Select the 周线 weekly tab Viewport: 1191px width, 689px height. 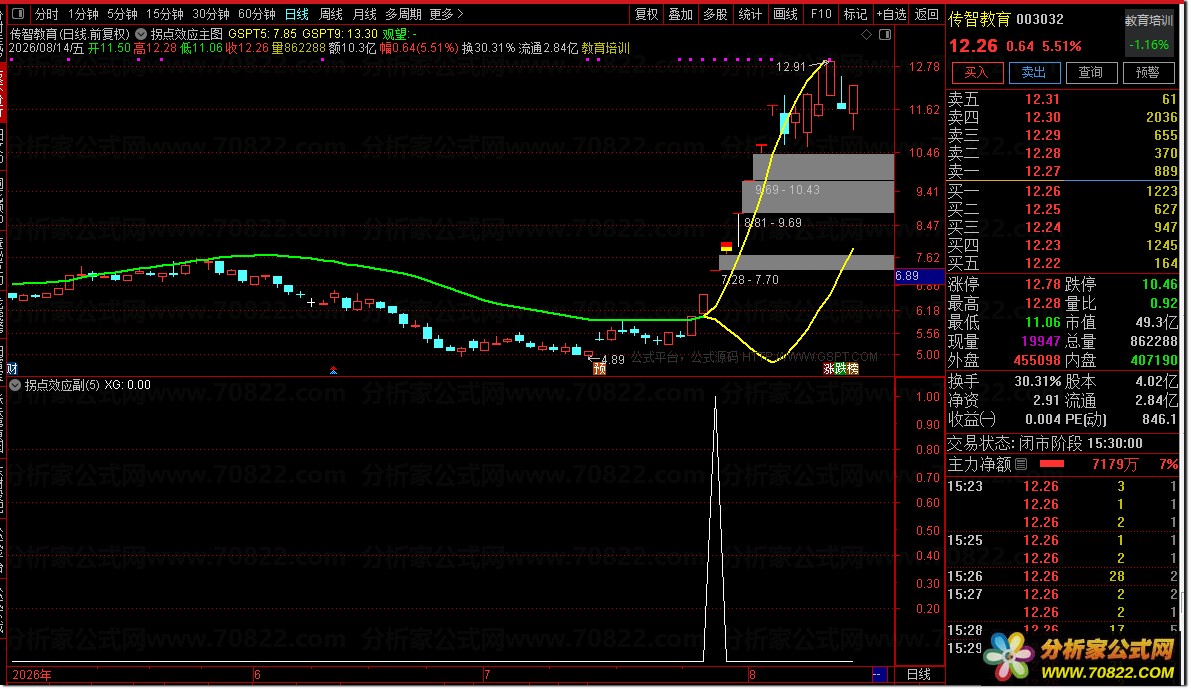tap(330, 14)
